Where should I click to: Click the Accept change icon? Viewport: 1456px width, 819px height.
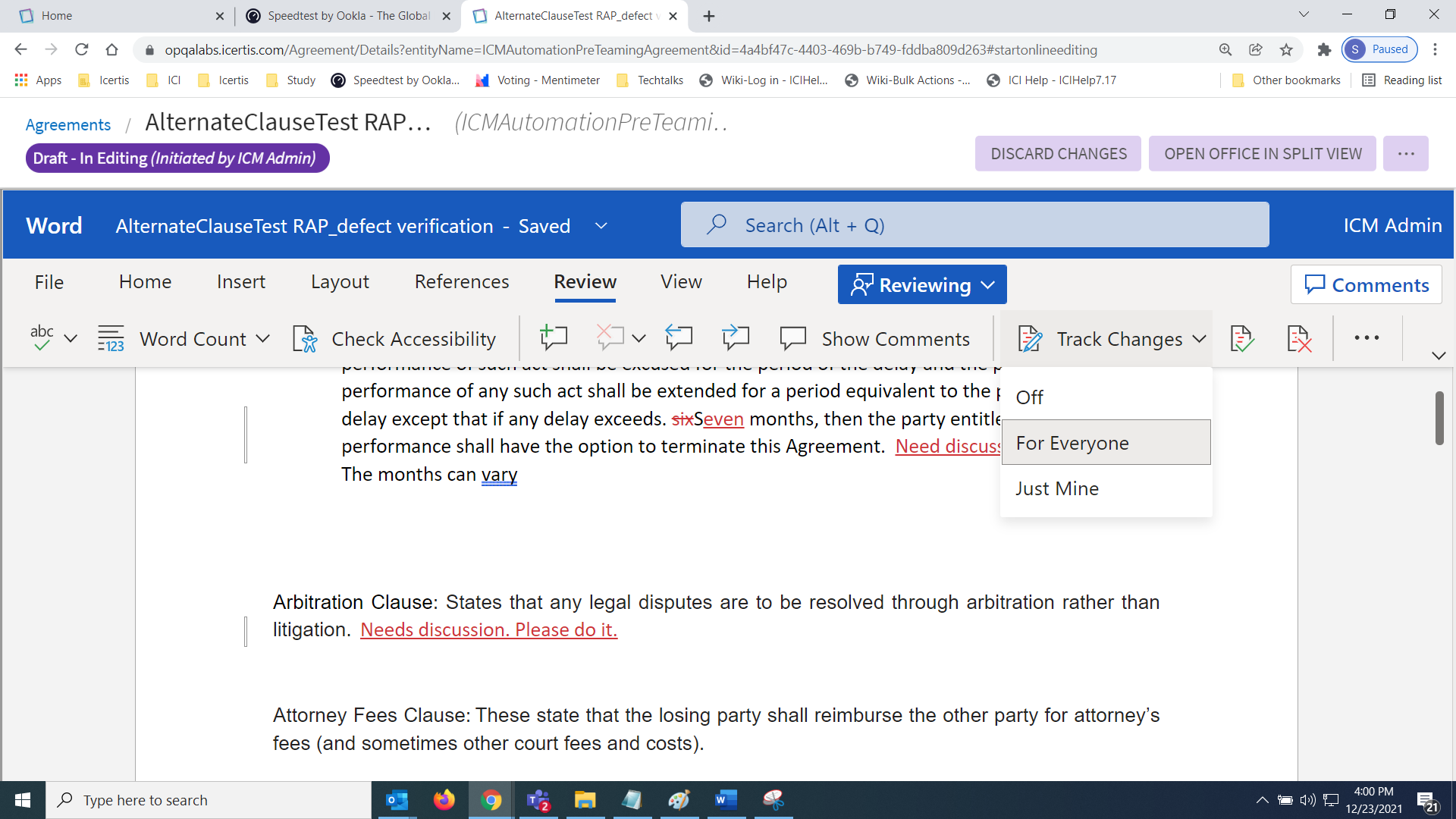[1241, 338]
